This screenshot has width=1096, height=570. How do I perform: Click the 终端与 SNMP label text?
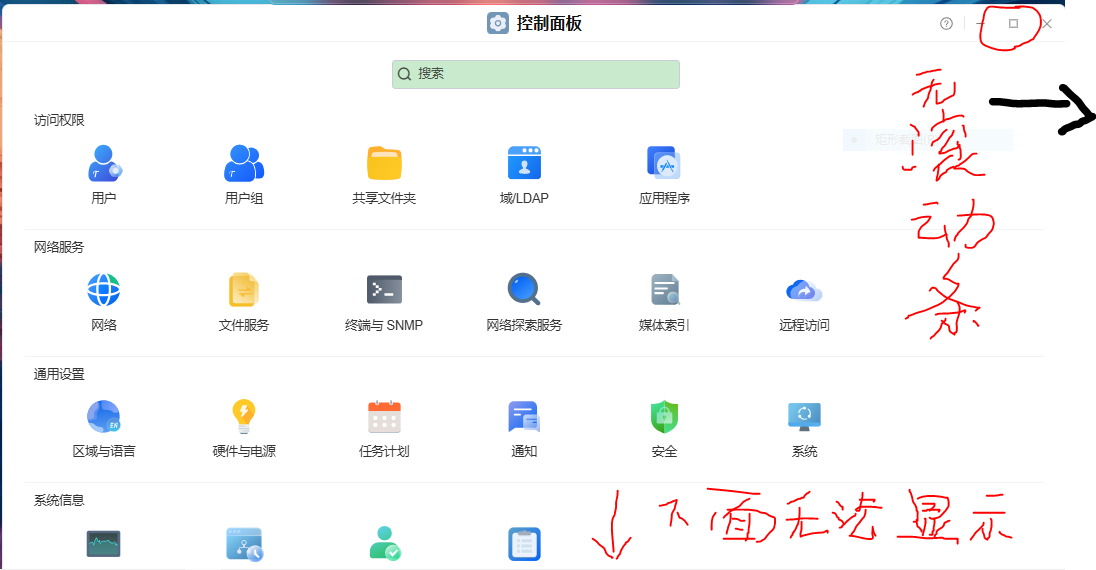click(x=384, y=325)
